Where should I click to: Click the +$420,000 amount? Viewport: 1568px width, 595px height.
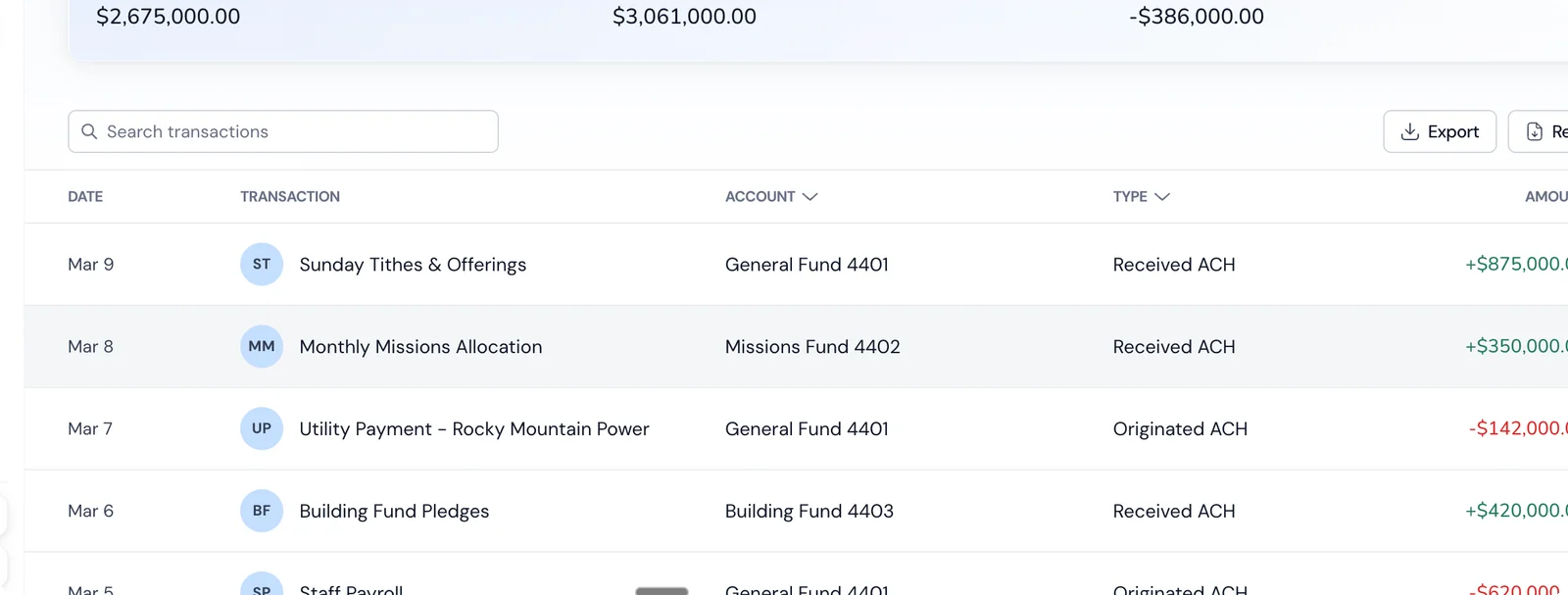(x=1516, y=512)
